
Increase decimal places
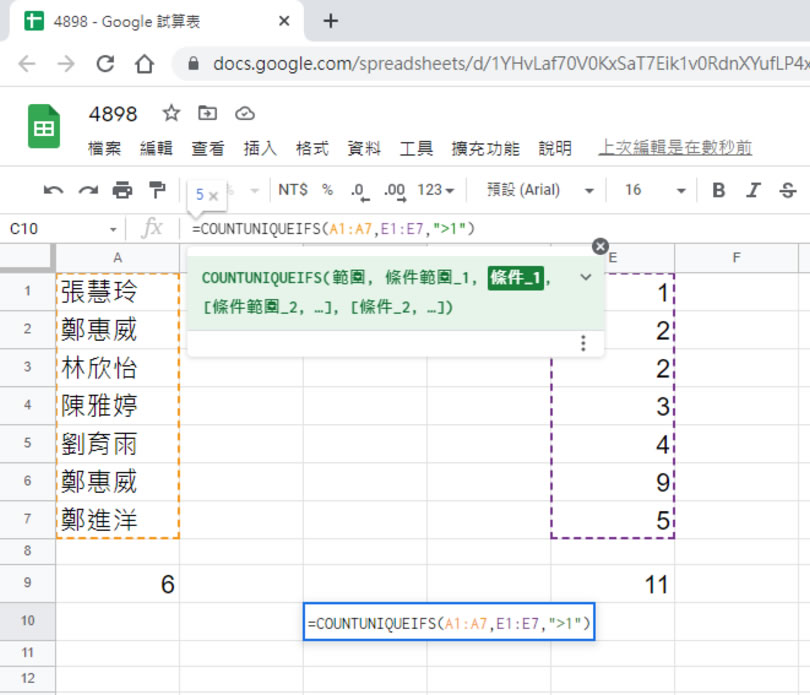(395, 191)
